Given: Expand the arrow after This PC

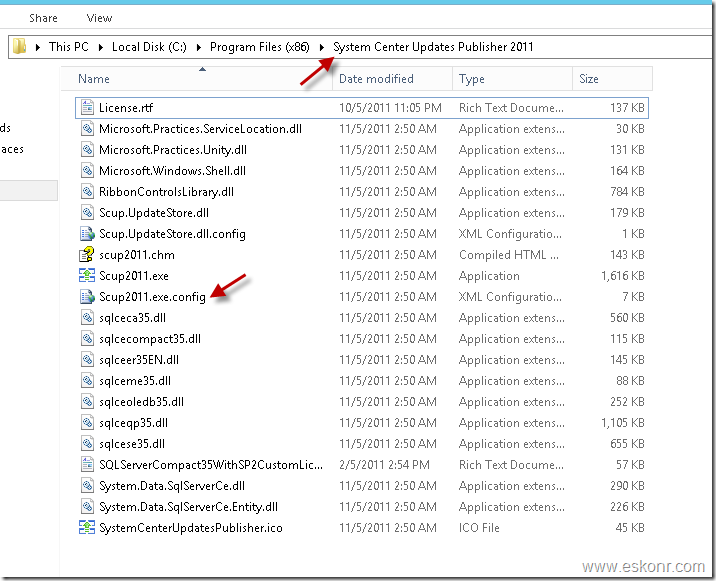Looking at the screenshot, I should tap(100, 47).
